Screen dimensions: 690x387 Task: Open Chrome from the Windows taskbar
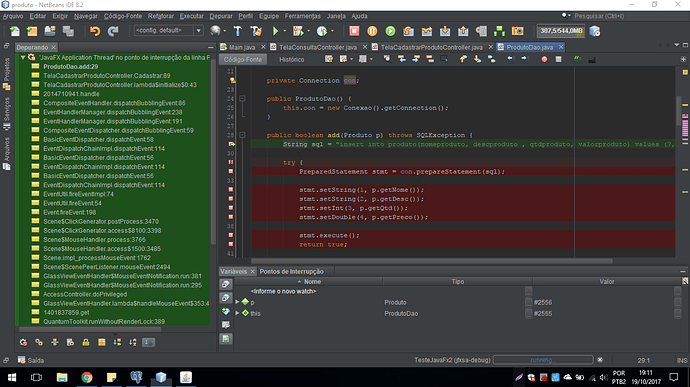tap(87, 377)
